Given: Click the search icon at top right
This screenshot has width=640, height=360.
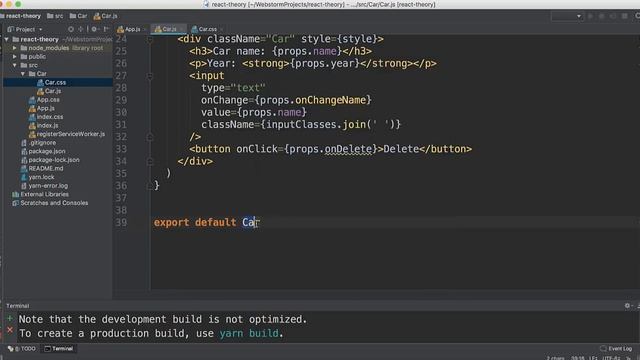Looking at the screenshot, I should pos(637,16).
